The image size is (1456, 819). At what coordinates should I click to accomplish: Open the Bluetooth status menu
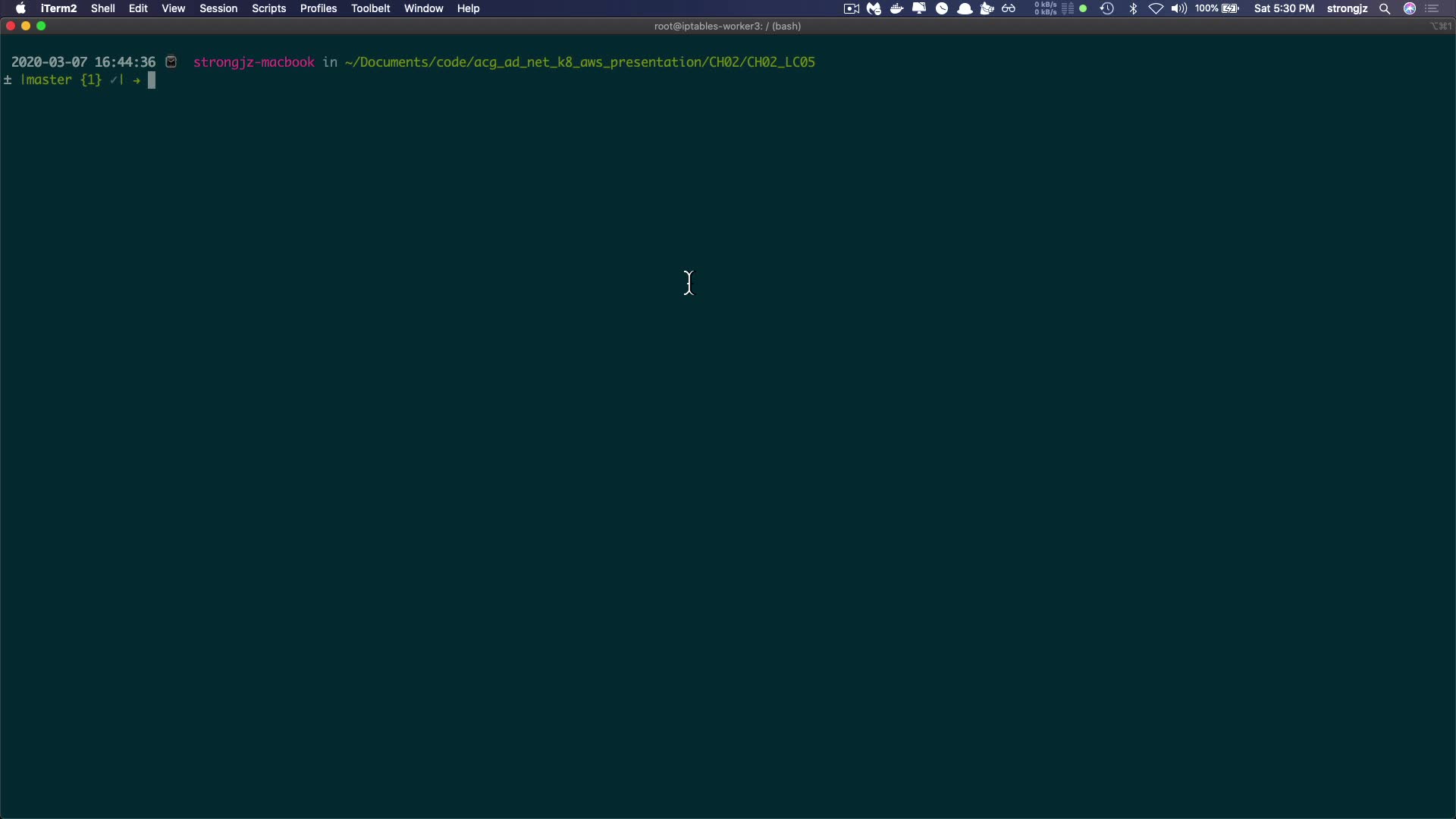(1134, 8)
